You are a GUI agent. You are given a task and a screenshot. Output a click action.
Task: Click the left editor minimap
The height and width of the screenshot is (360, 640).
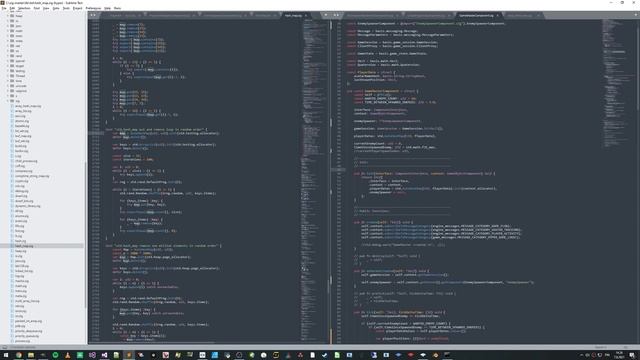point(314,180)
